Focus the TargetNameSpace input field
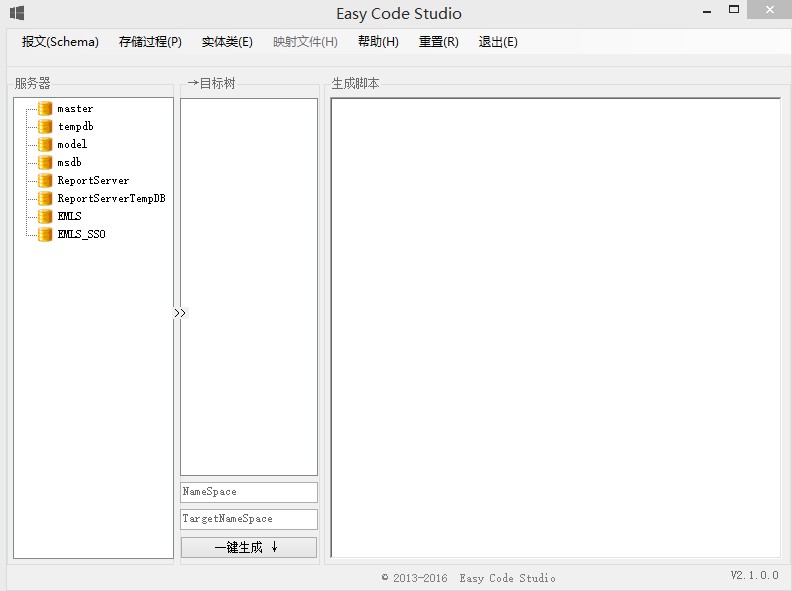792x591 pixels. 249,519
